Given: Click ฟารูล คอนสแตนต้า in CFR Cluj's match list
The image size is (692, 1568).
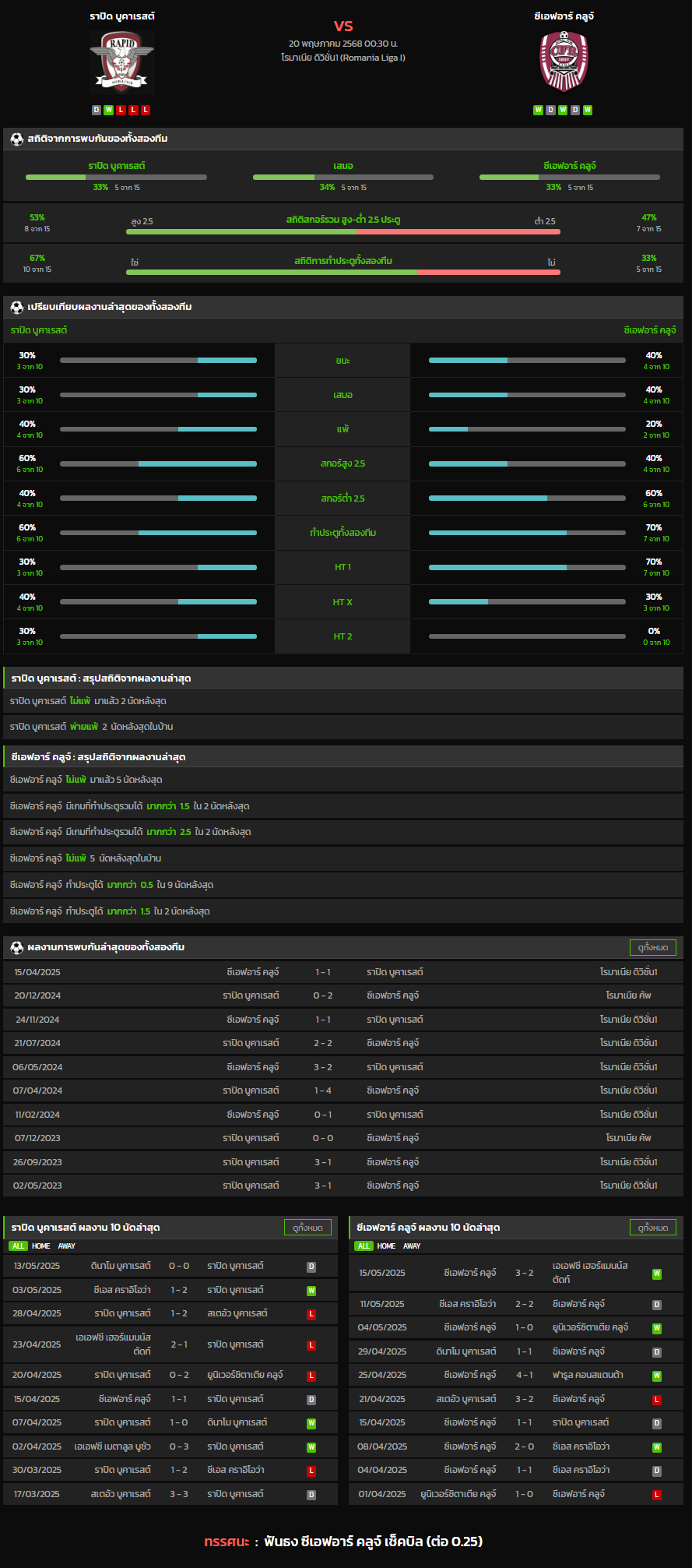Looking at the screenshot, I should (x=588, y=1376).
